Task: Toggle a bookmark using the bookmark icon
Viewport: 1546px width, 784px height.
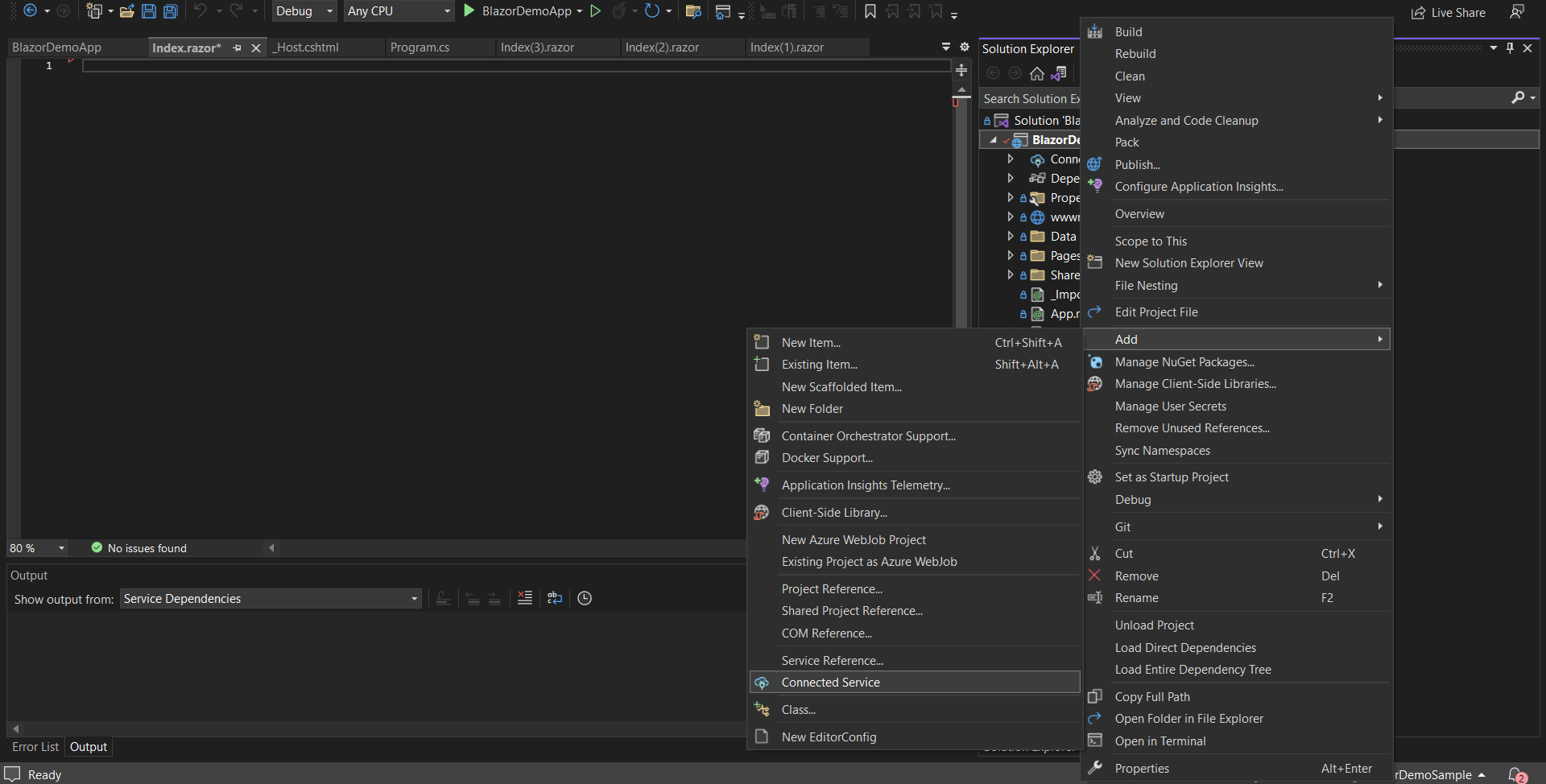Action: pyautogui.click(x=870, y=11)
